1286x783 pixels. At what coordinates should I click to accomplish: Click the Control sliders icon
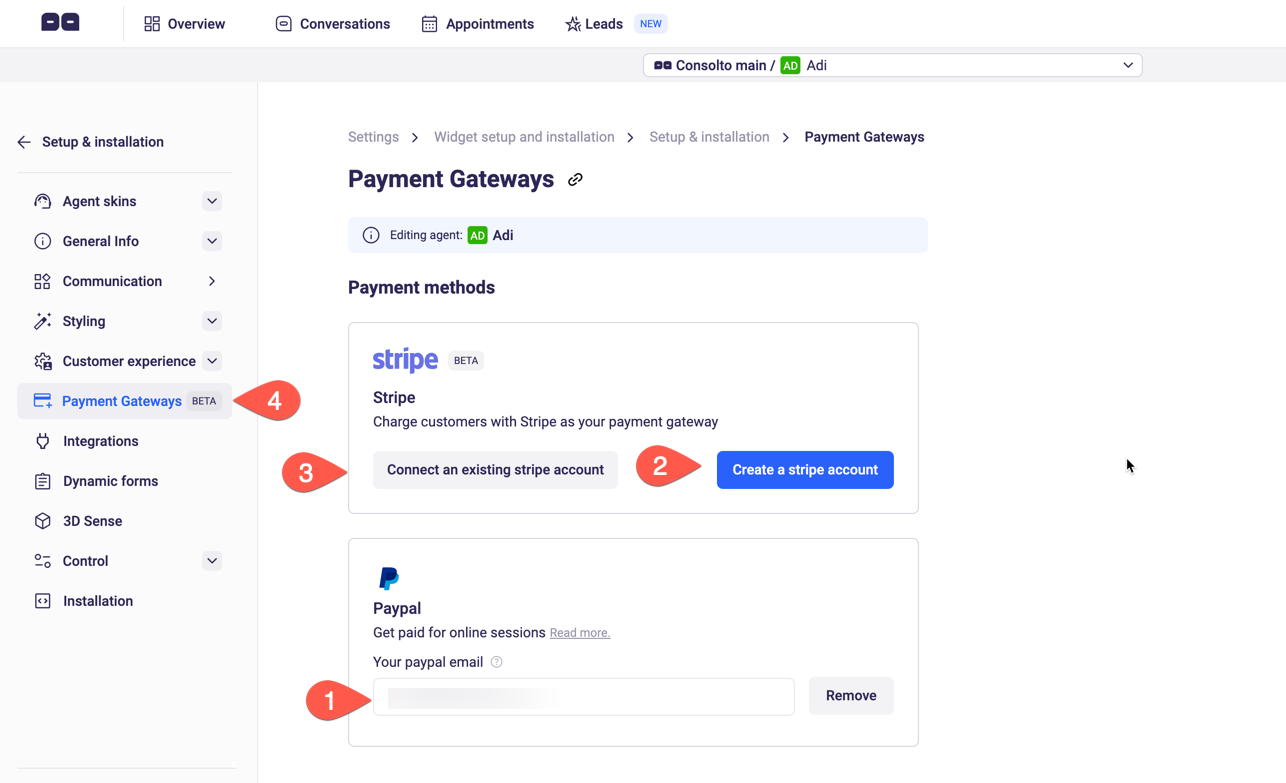(x=42, y=561)
